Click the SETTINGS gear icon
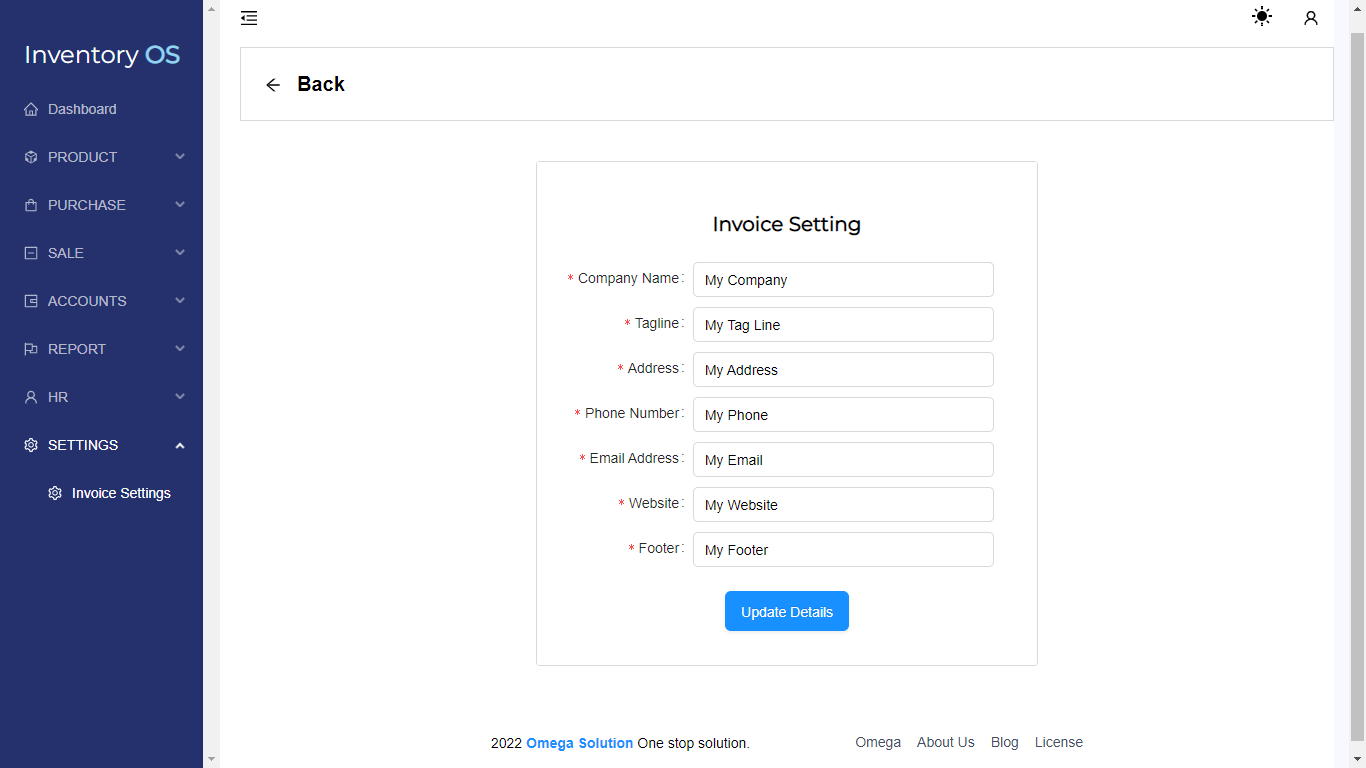 (30, 445)
